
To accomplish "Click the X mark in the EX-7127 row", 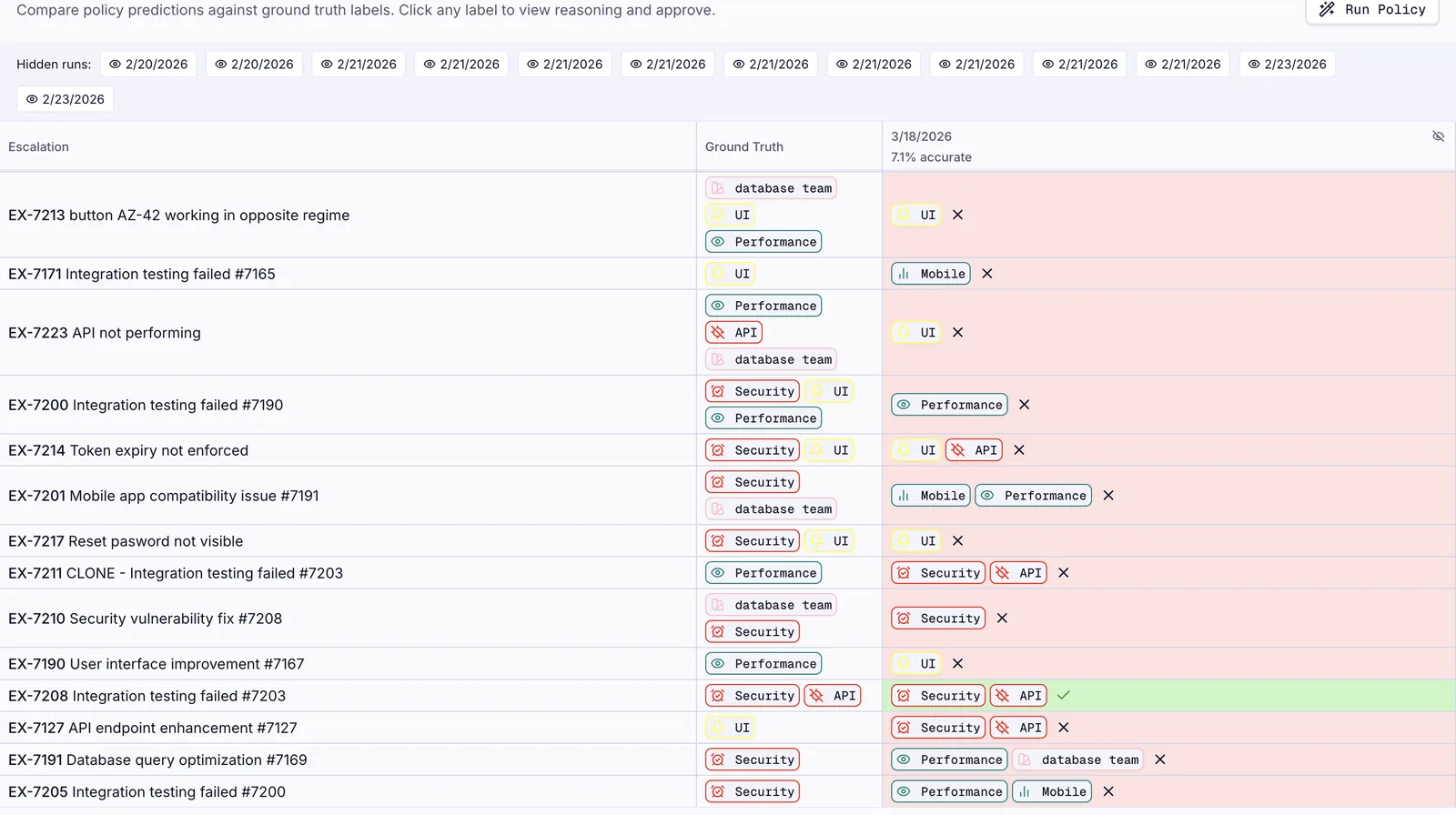I will coord(1064,728).
